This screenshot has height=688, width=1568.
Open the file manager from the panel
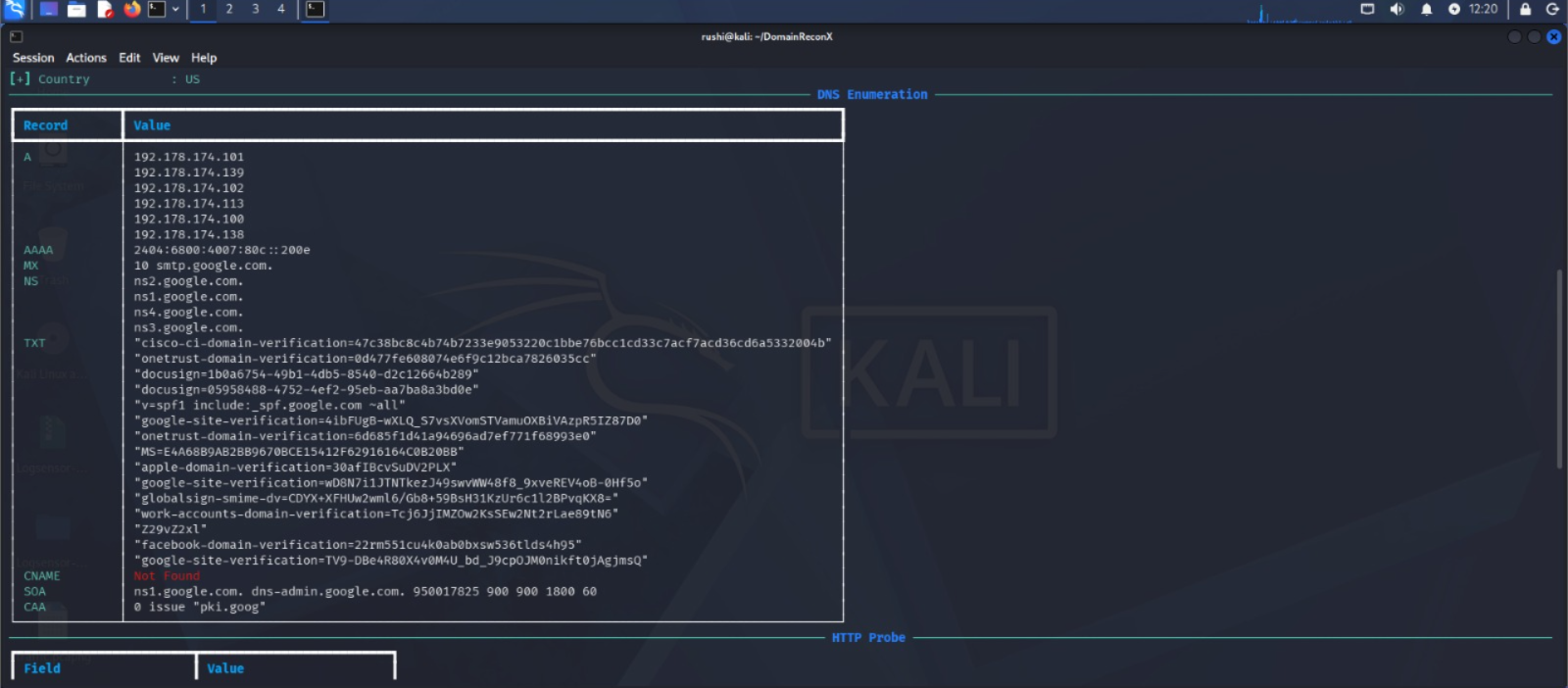pos(76,10)
